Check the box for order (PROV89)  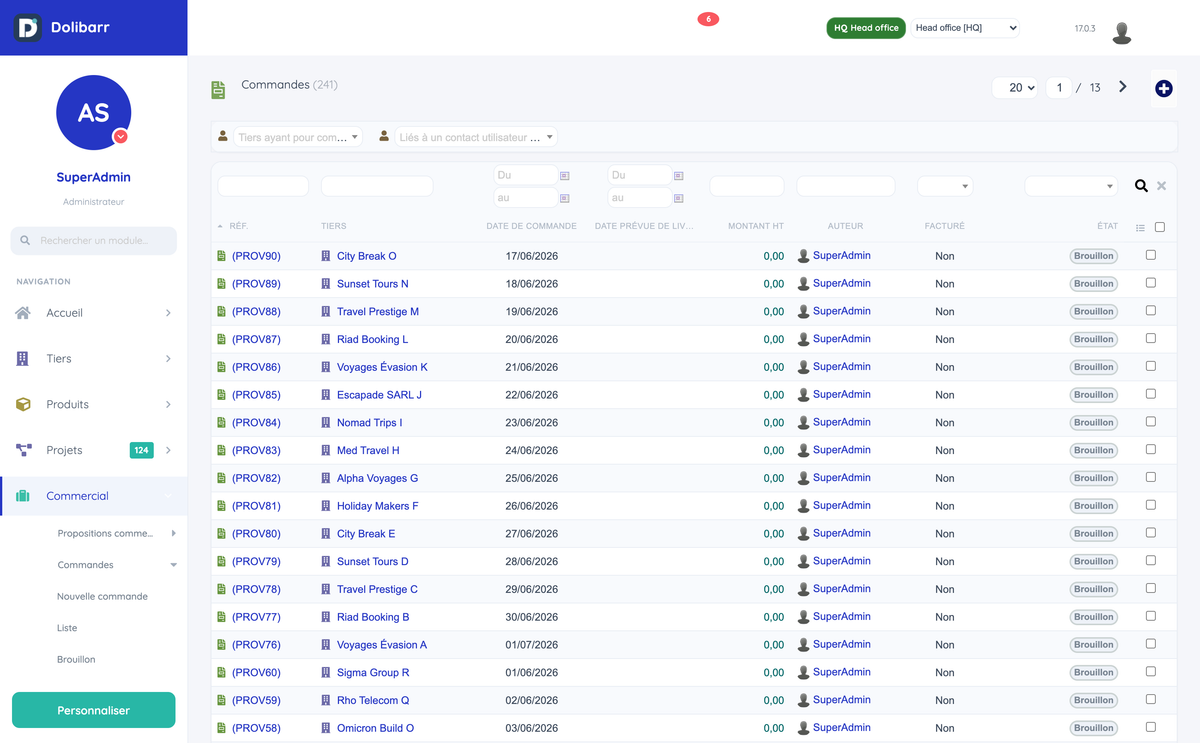(1151, 283)
